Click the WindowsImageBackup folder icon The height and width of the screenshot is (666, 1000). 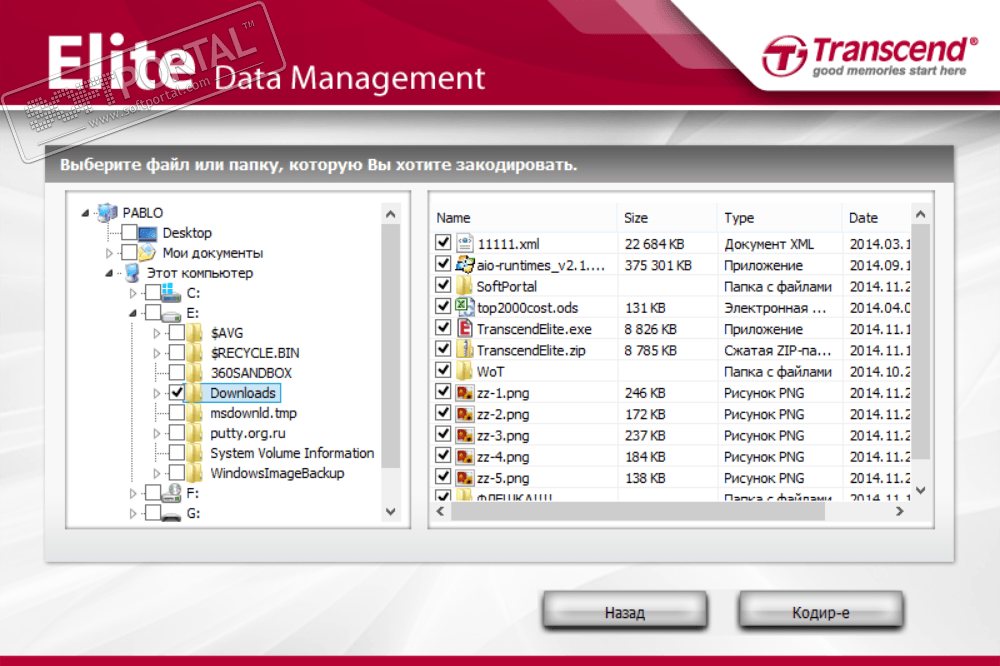(x=195, y=473)
